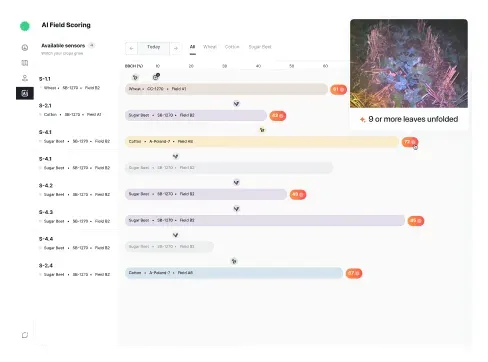
Task: Click the plus icon beside Available sensors
Action: (x=92, y=45)
